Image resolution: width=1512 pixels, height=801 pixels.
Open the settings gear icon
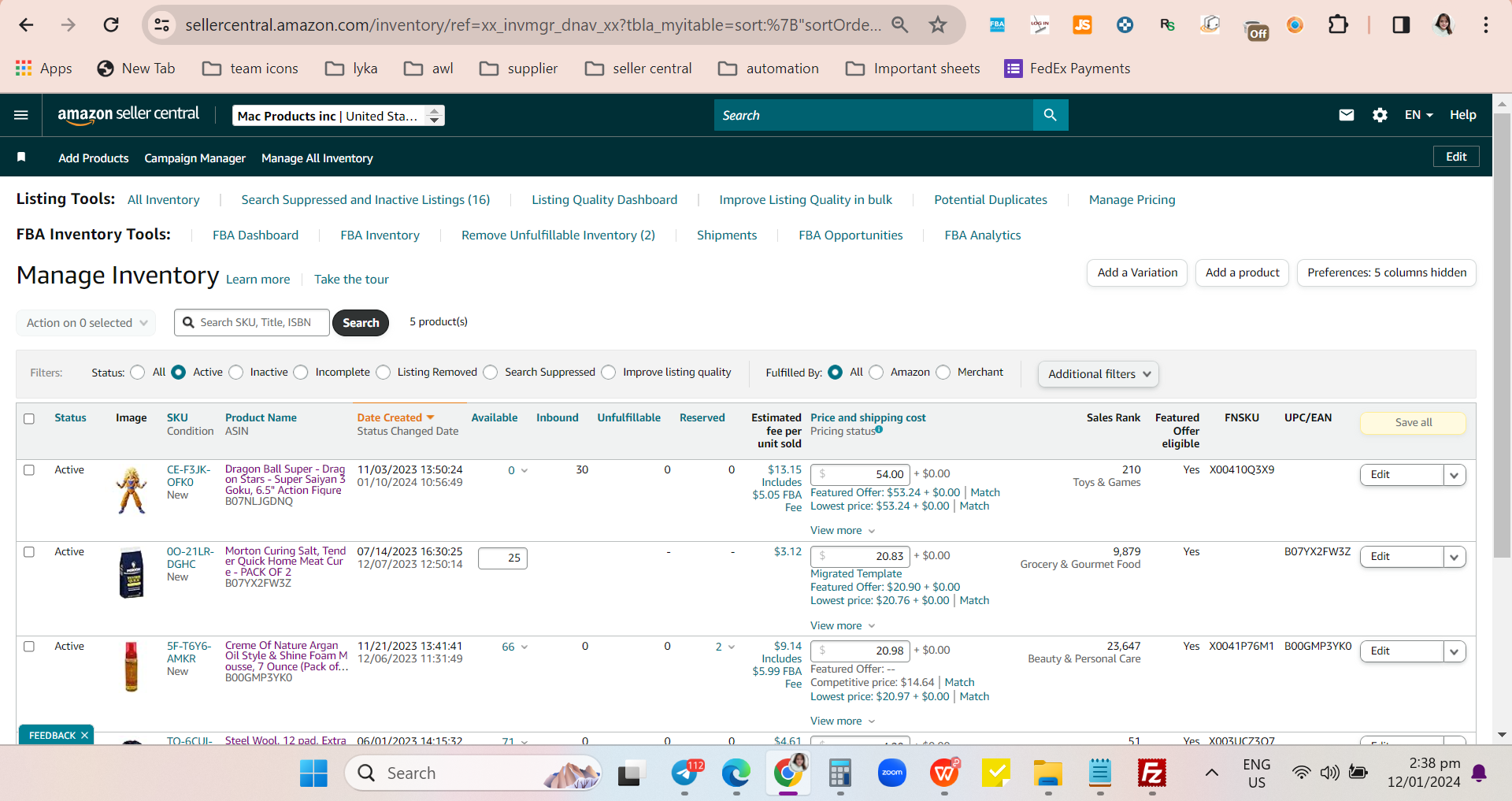point(1380,115)
